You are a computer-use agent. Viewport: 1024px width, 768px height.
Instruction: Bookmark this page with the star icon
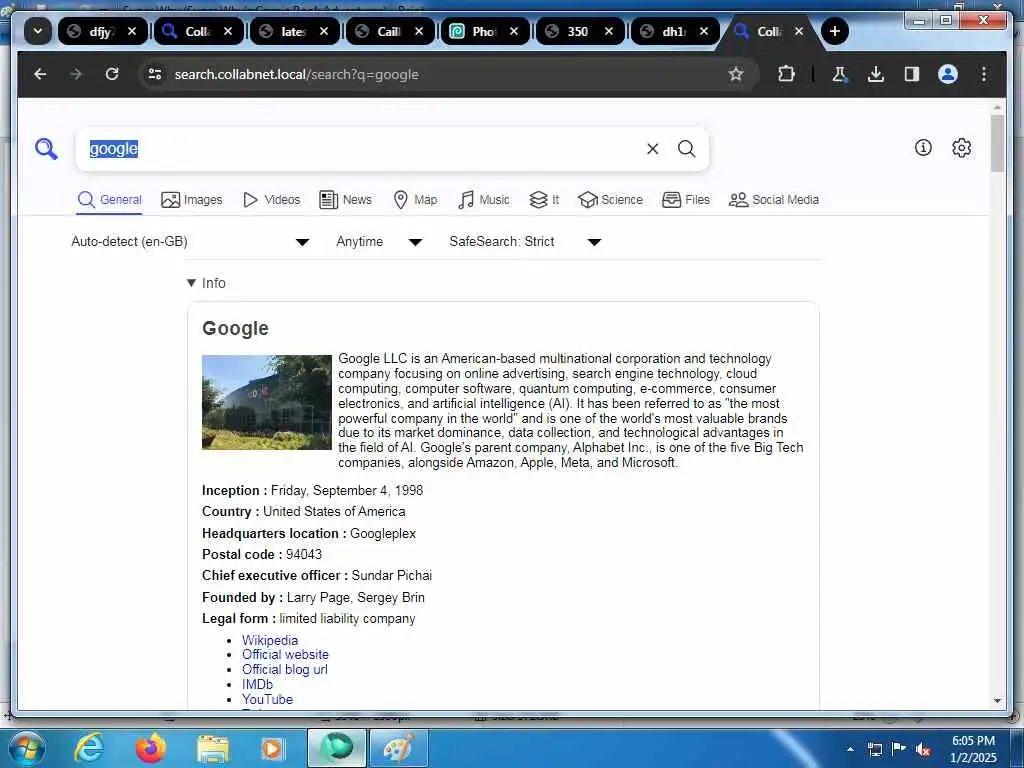point(736,74)
